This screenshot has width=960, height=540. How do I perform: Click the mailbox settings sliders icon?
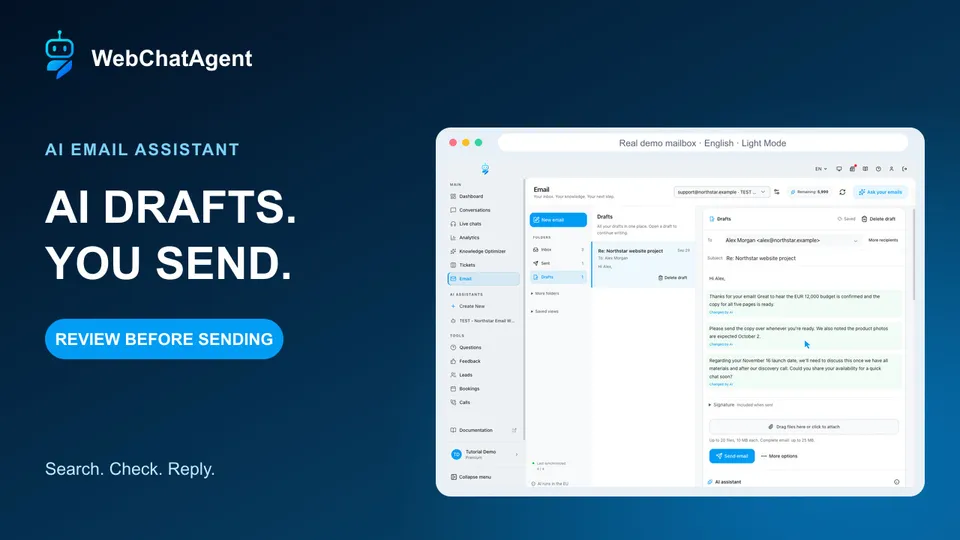click(777, 192)
